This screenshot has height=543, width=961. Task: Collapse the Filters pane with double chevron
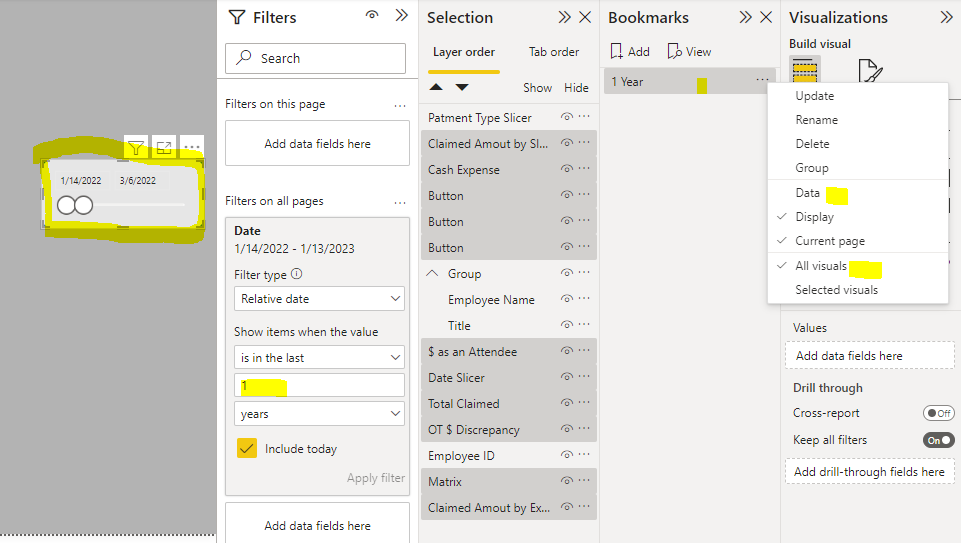[401, 15]
